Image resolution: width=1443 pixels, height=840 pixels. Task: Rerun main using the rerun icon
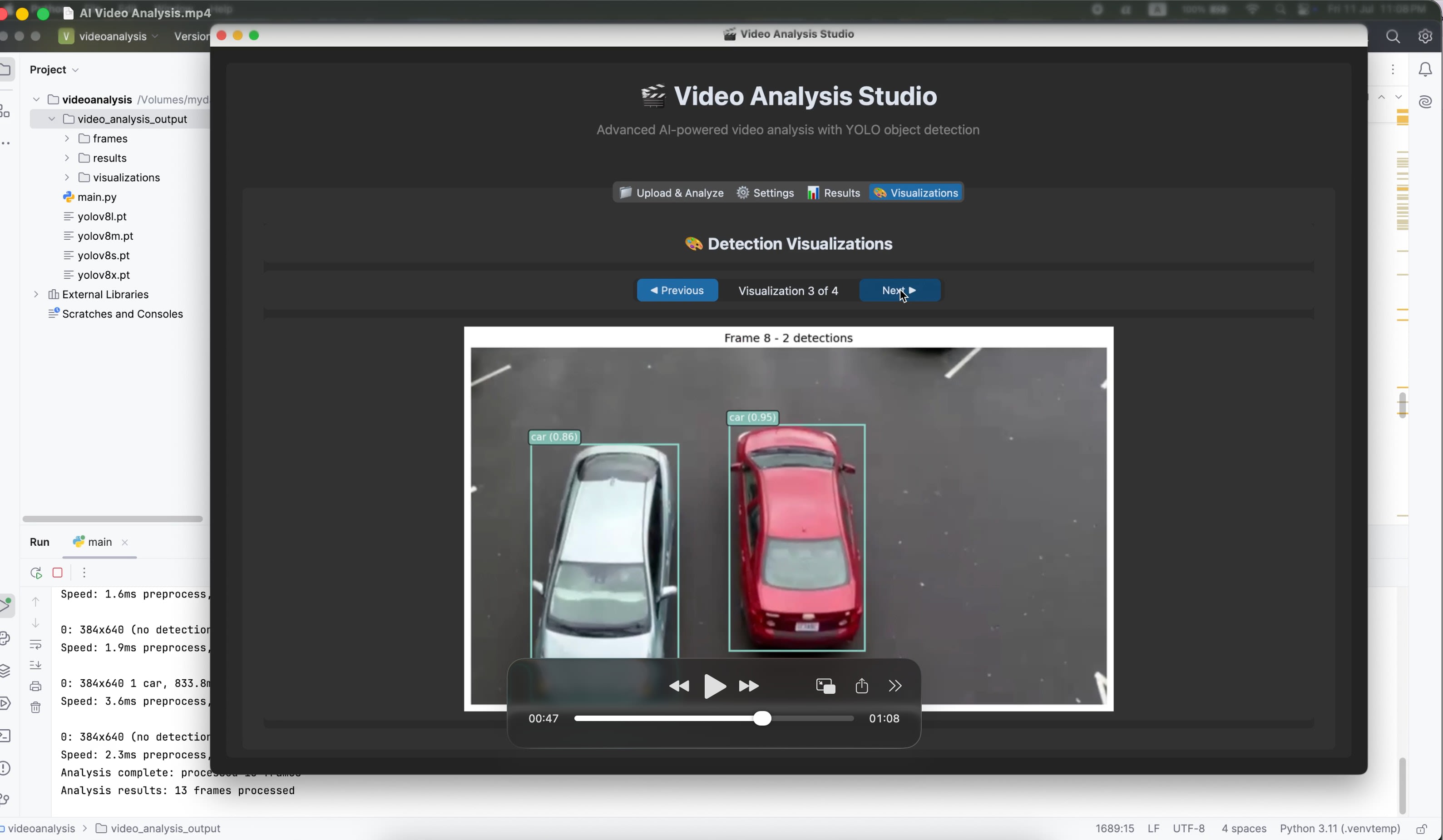(x=36, y=573)
